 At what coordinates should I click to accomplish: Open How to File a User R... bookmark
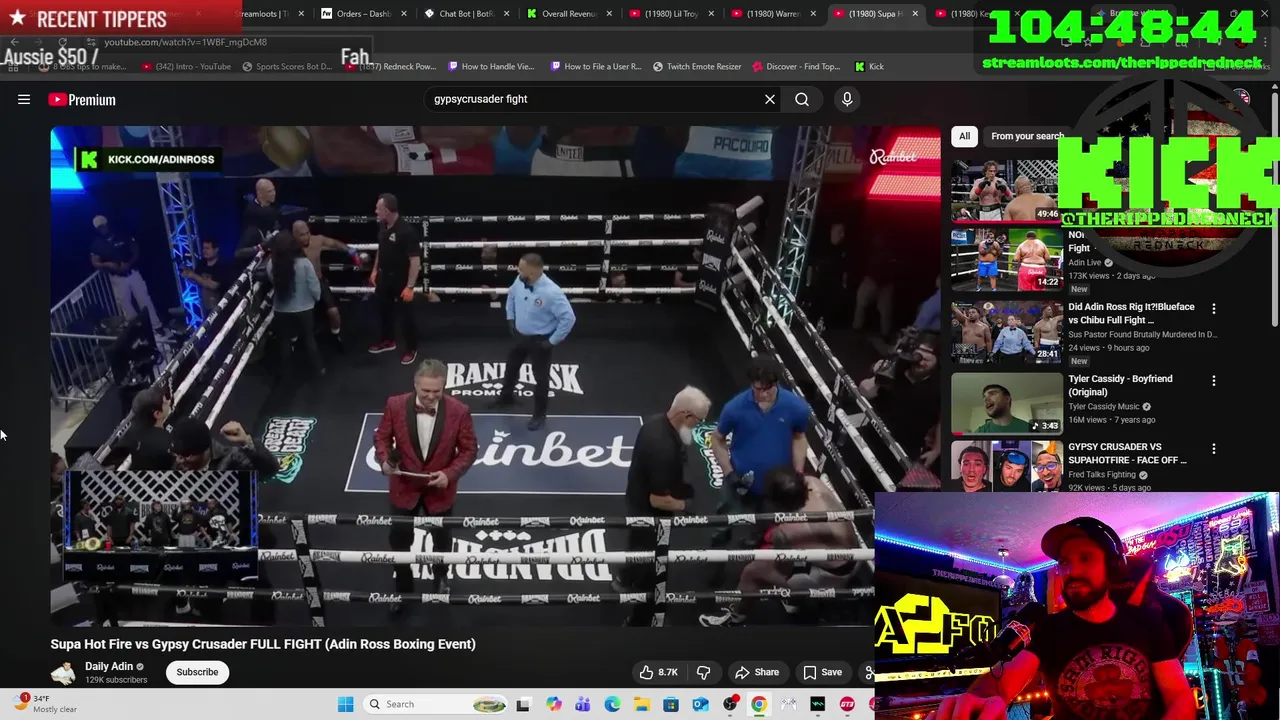click(595, 66)
